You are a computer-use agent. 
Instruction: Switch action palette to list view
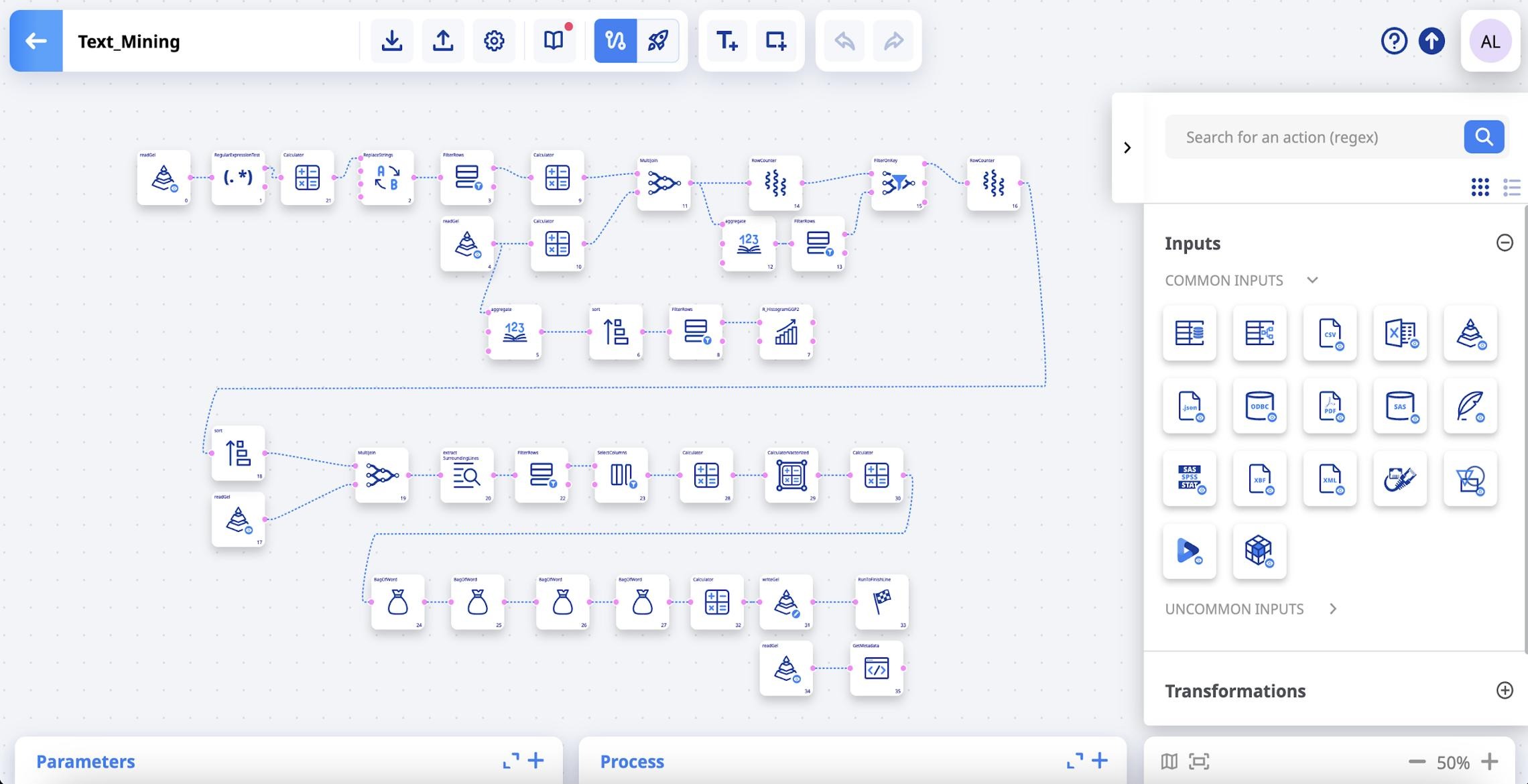1511,187
